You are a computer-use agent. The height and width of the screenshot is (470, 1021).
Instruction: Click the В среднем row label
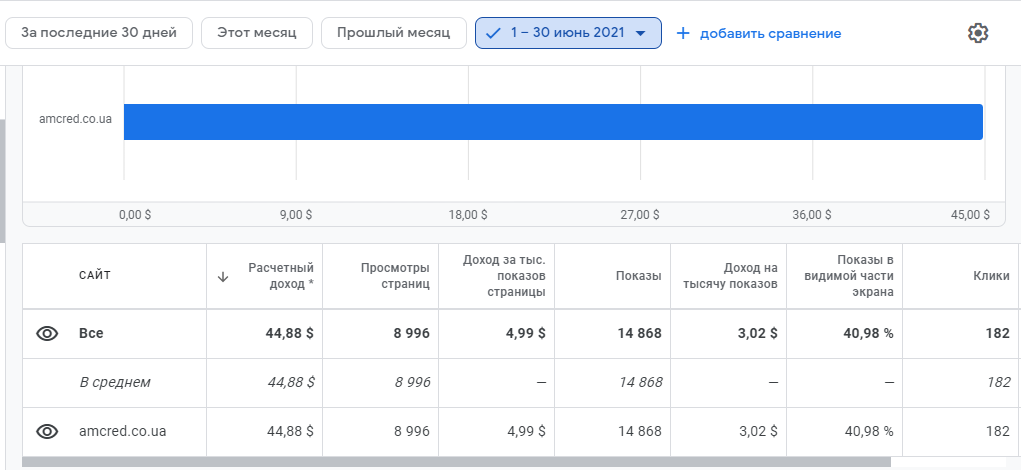(x=115, y=382)
